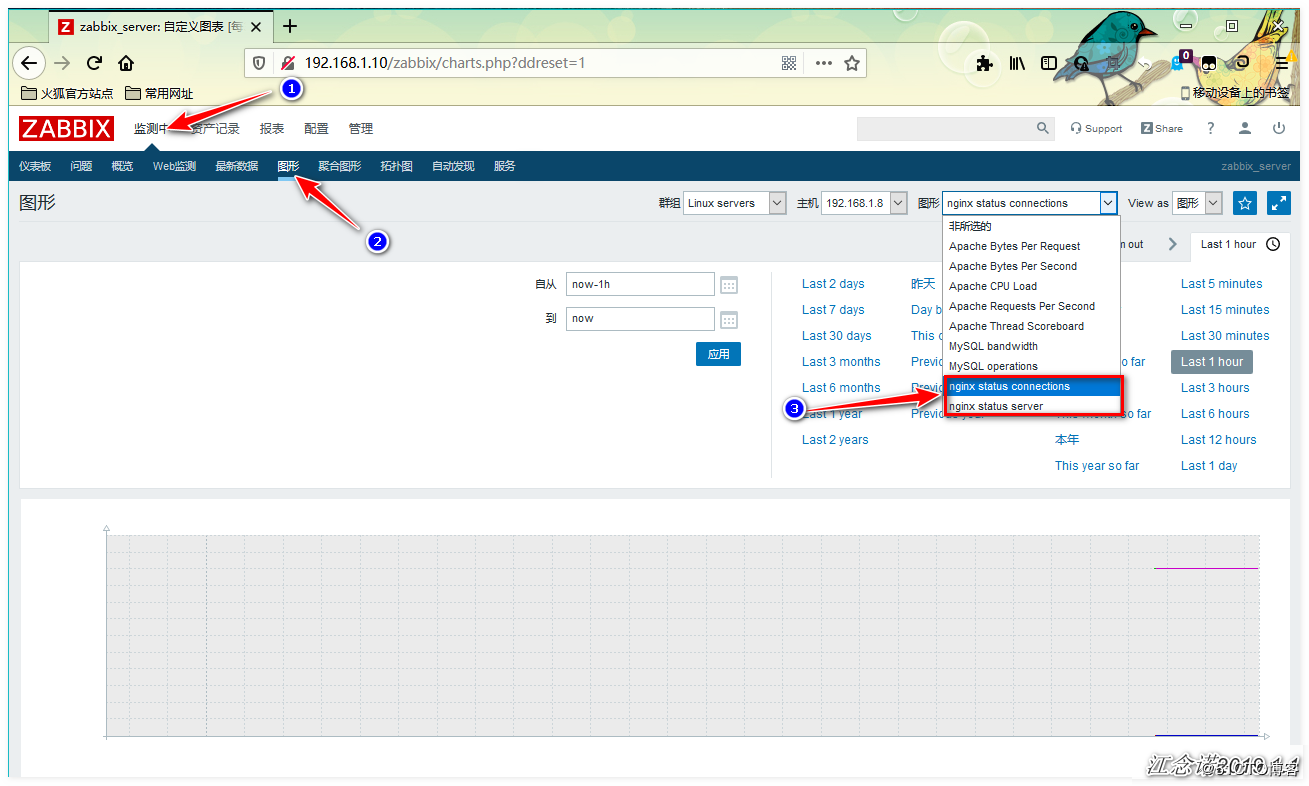Select the Last 2 days range
This screenshot has height=786, width=1309.
tap(833, 284)
